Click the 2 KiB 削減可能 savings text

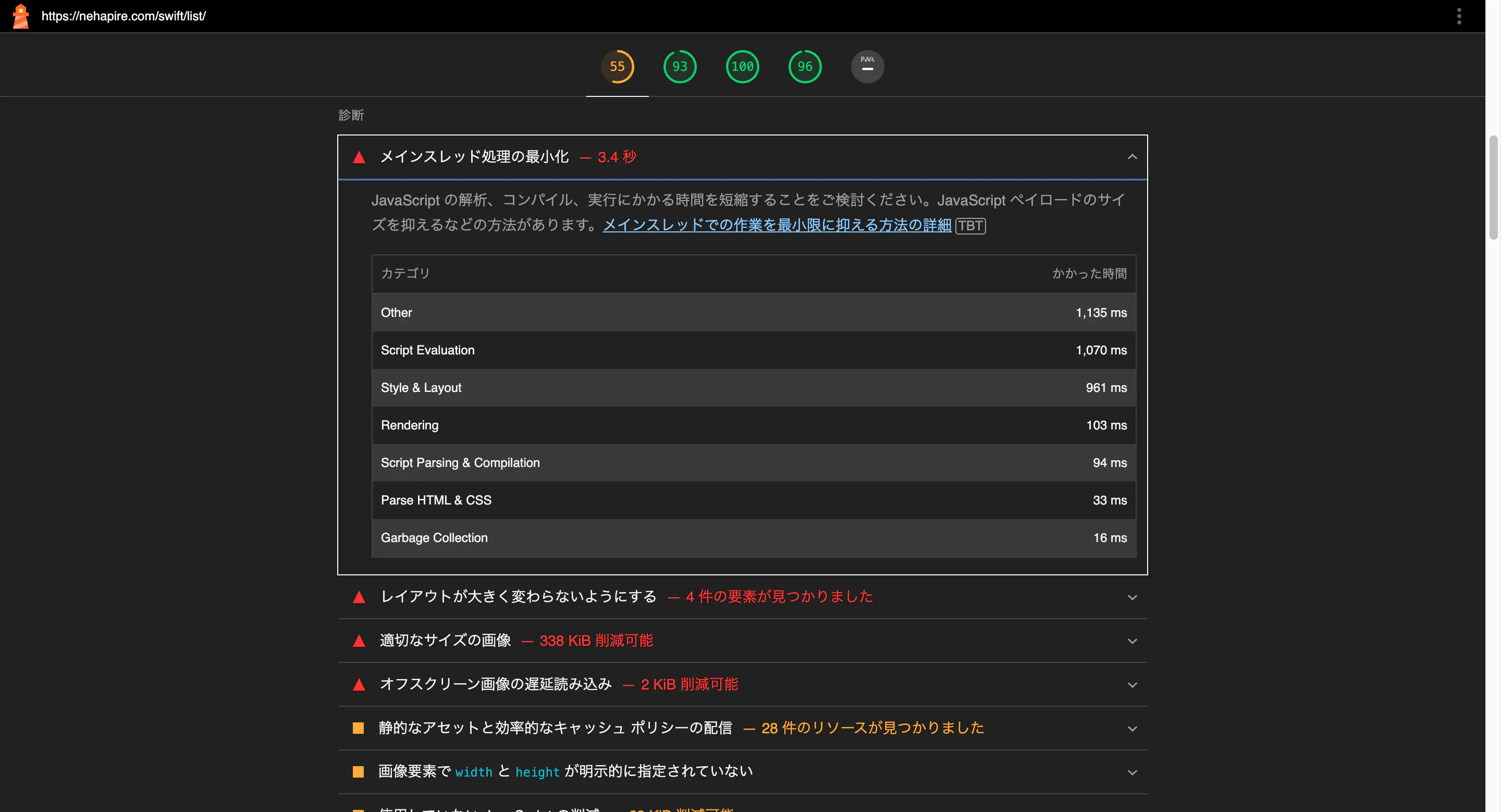[x=688, y=684]
